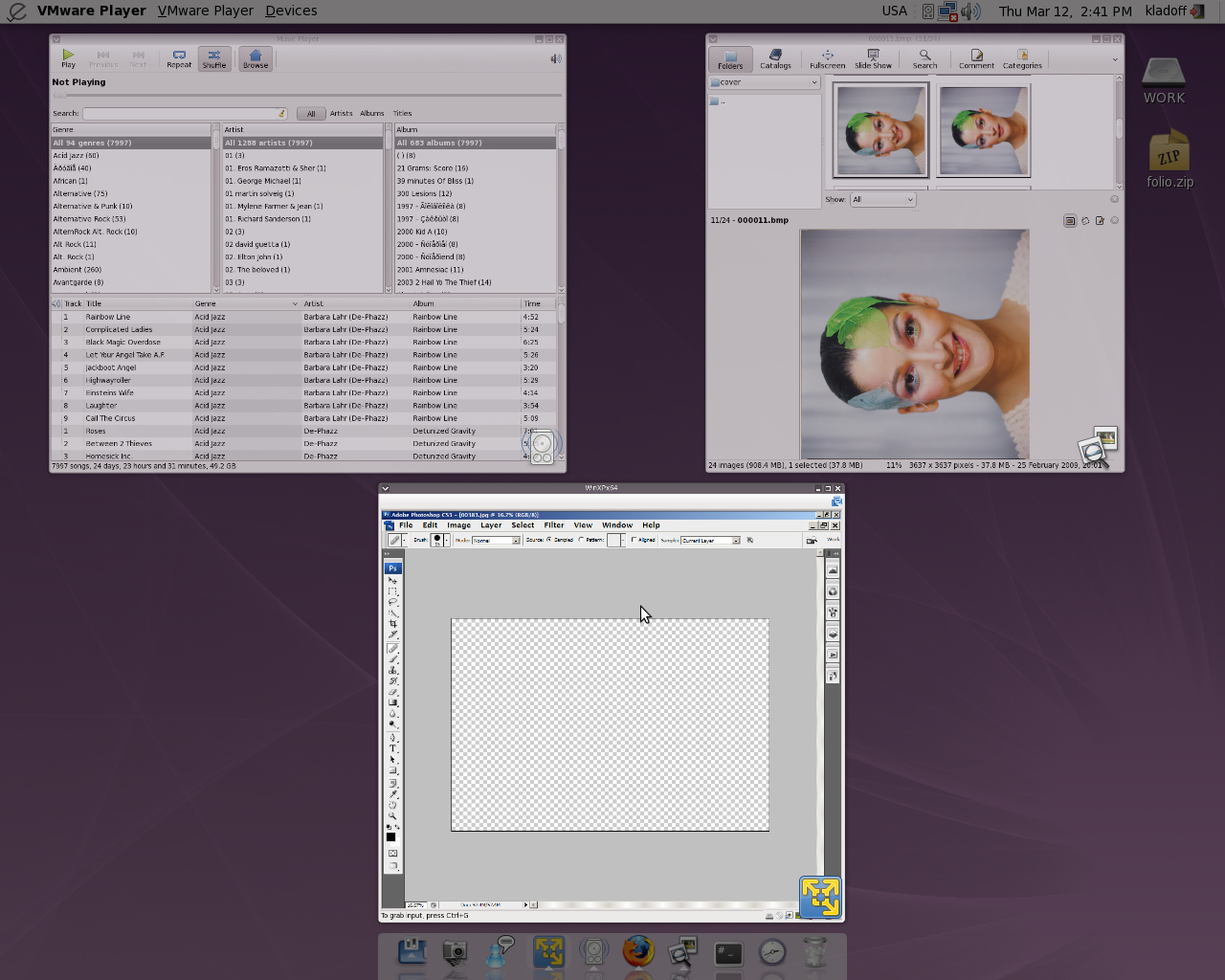
Task: Click the Slide Show icon in image viewer
Action: click(x=873, y=58)
